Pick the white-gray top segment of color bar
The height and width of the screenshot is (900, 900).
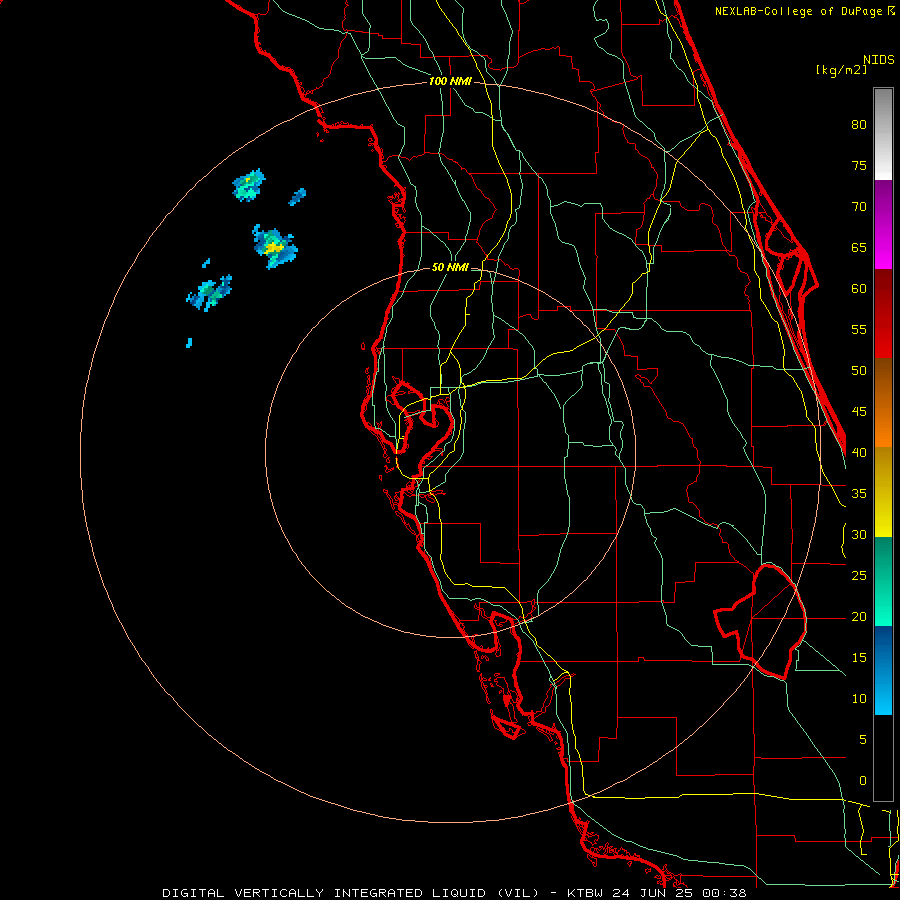tap(883, 134)
